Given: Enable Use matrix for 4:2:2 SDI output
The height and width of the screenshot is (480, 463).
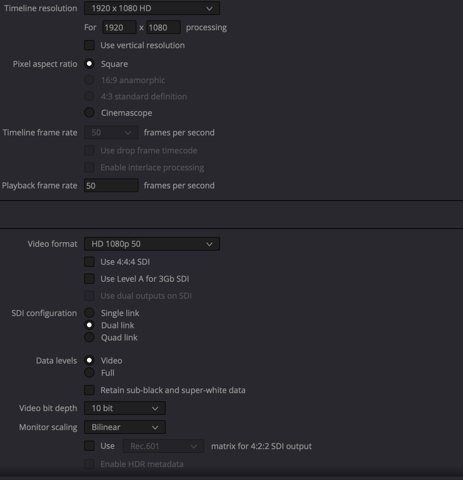Looking at the screenshot, I should tap(89, 446).
